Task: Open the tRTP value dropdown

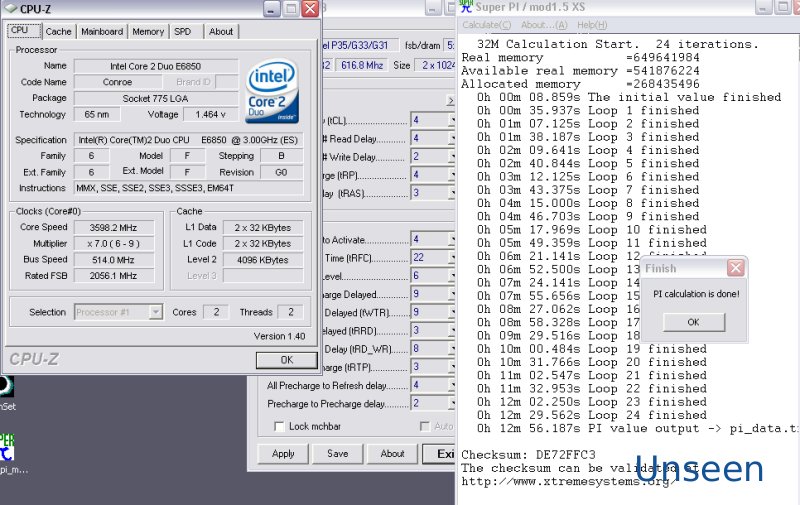Action: pyautogui.click(x=452, y=367)
